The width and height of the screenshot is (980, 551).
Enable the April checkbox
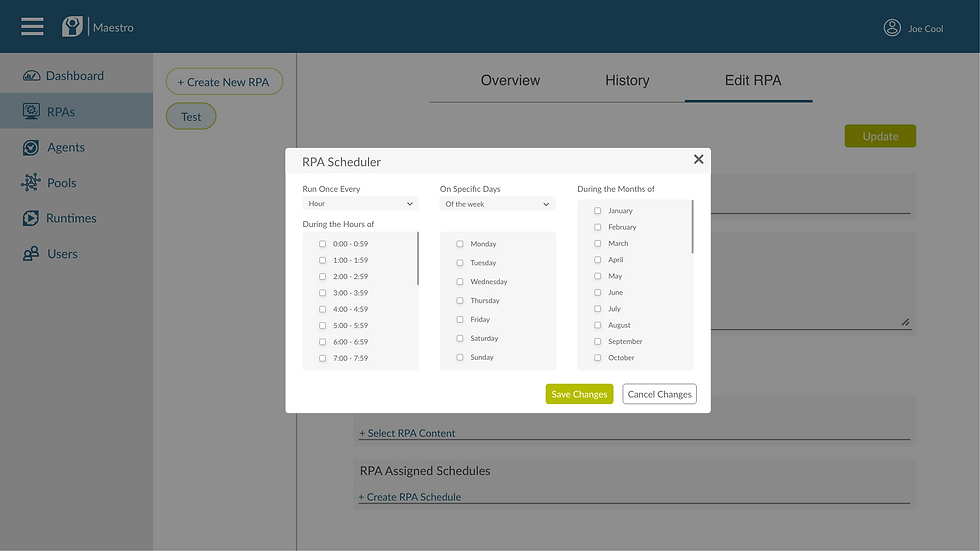point(598,259)
